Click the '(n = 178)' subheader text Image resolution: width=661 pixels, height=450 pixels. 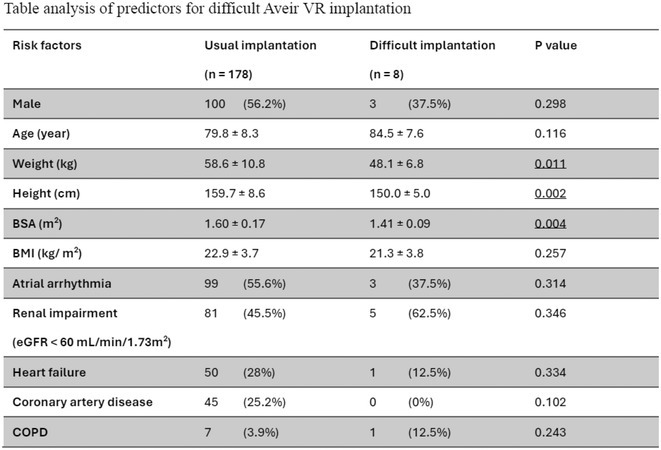point(228,74)
